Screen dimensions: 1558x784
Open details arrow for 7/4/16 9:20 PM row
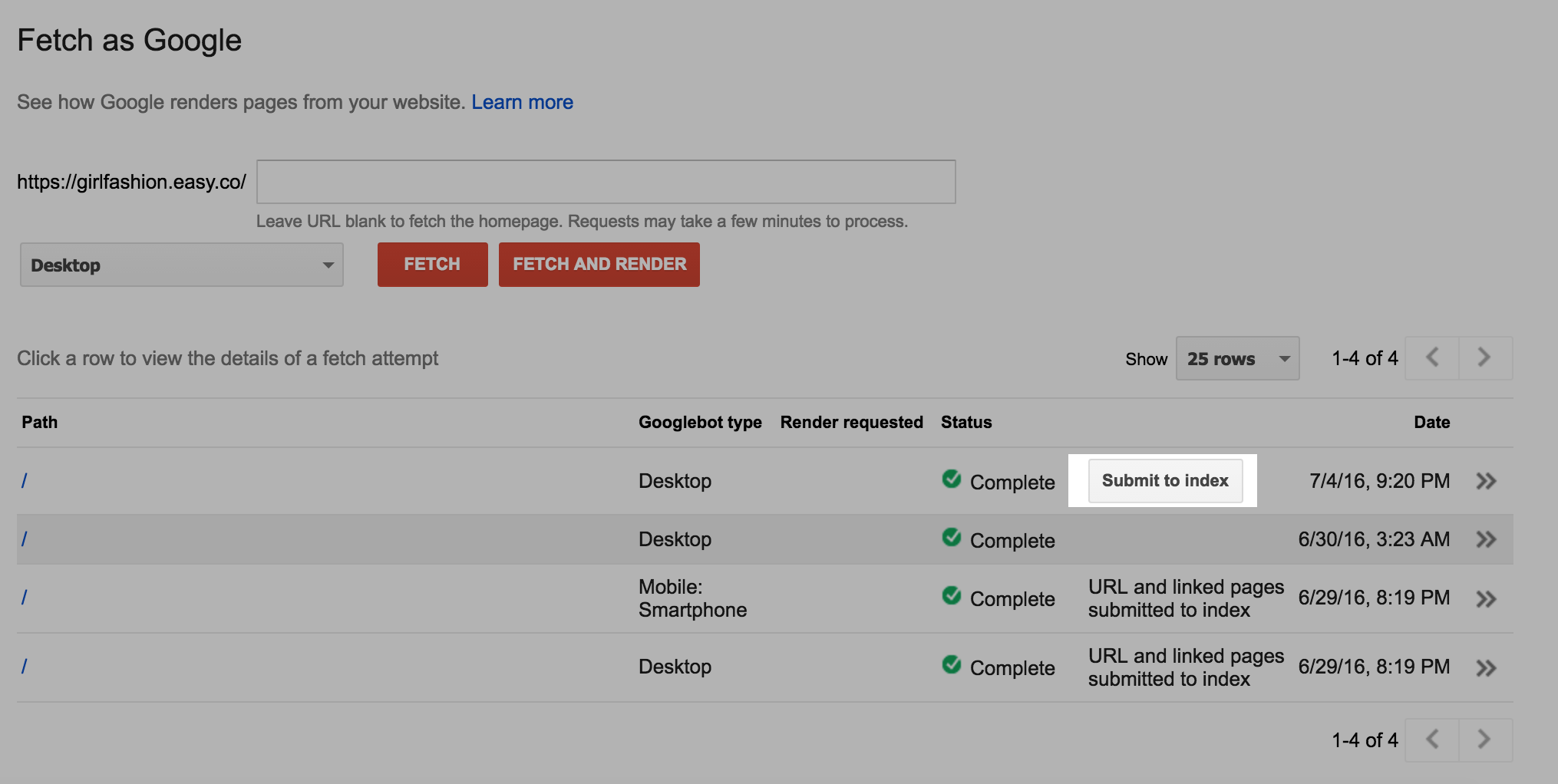(x=1487, y=481)
